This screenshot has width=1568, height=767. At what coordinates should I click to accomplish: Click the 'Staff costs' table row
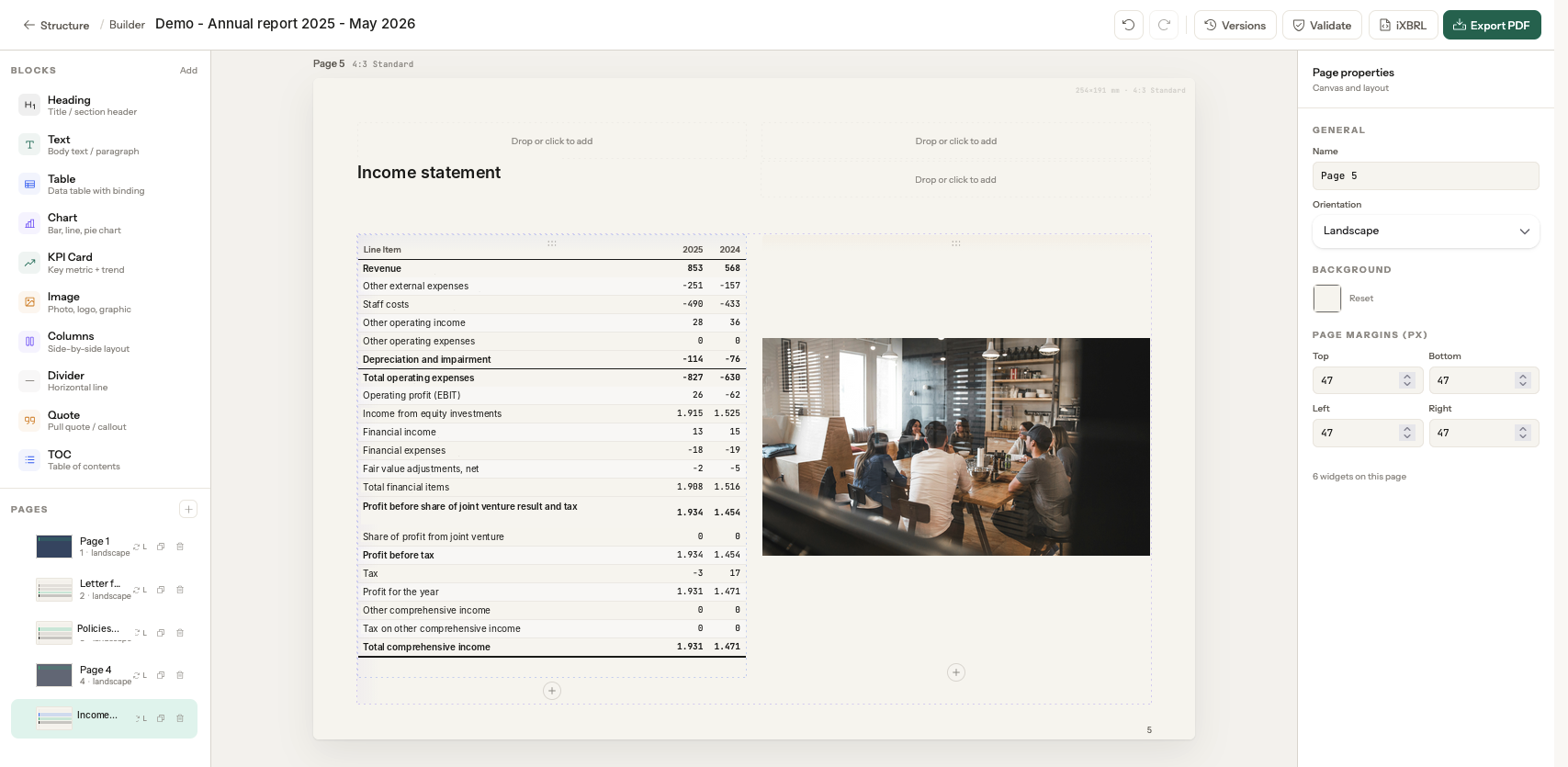551,304
